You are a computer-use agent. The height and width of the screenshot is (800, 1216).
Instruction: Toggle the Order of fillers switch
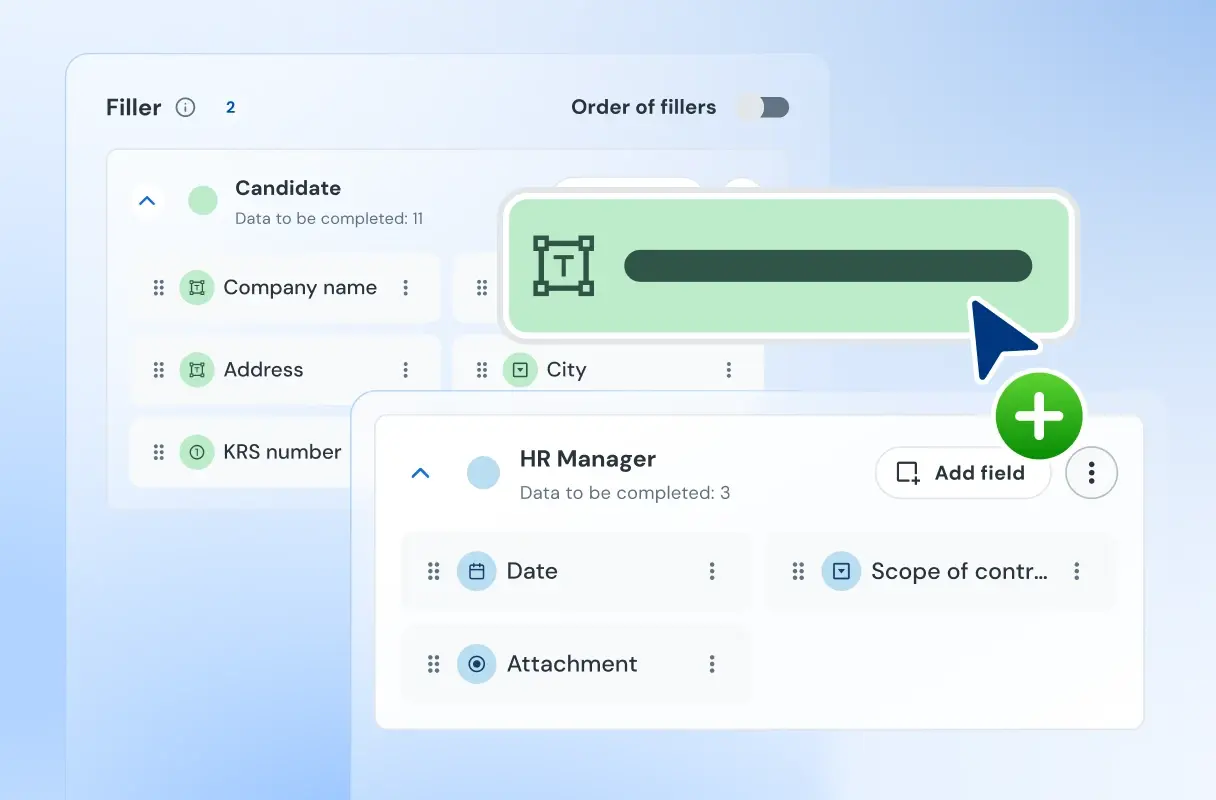point(763,107)
